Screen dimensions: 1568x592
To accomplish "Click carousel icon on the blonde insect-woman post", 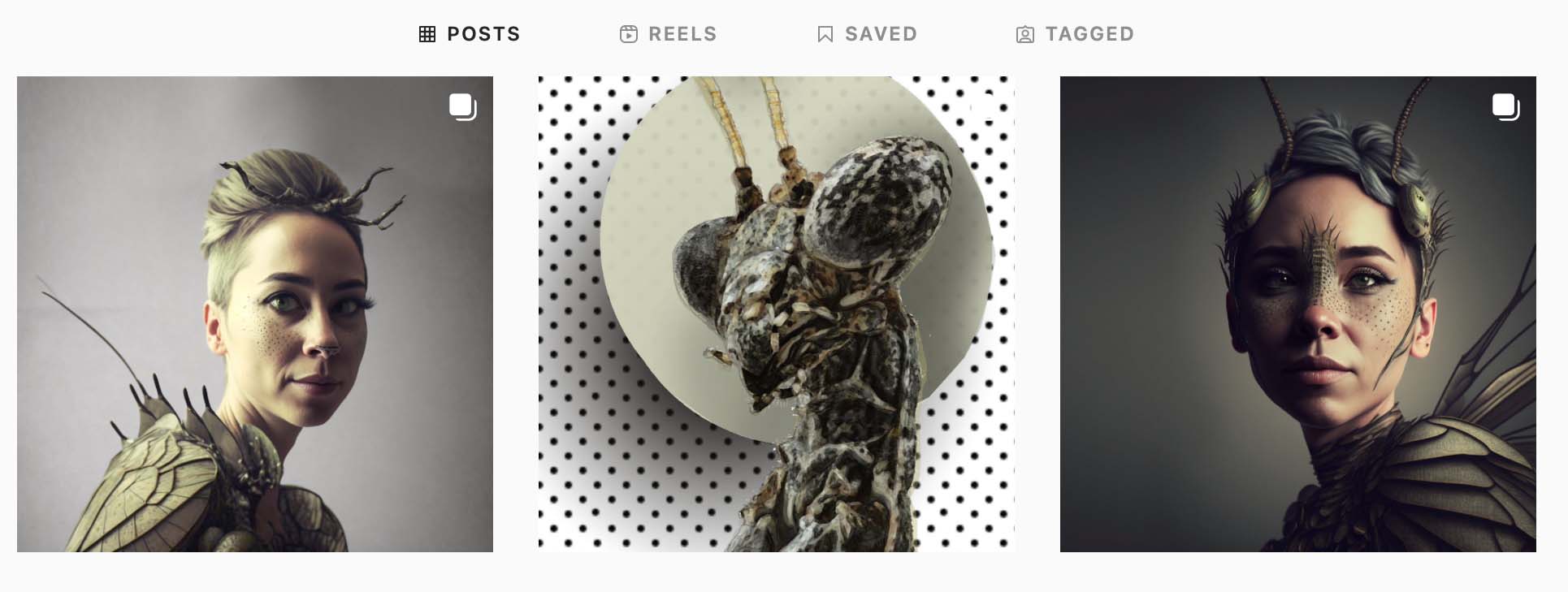I will (463, 107).
